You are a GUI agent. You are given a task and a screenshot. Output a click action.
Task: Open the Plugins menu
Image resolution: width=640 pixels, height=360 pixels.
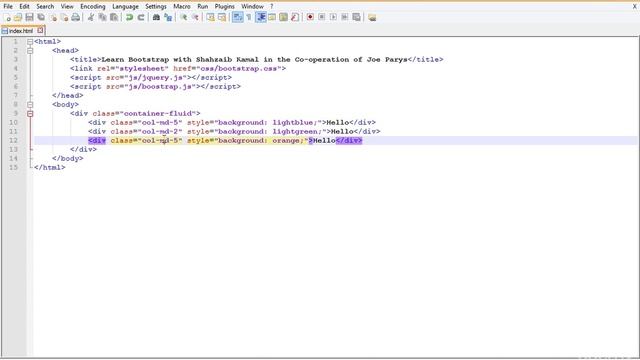224,7
